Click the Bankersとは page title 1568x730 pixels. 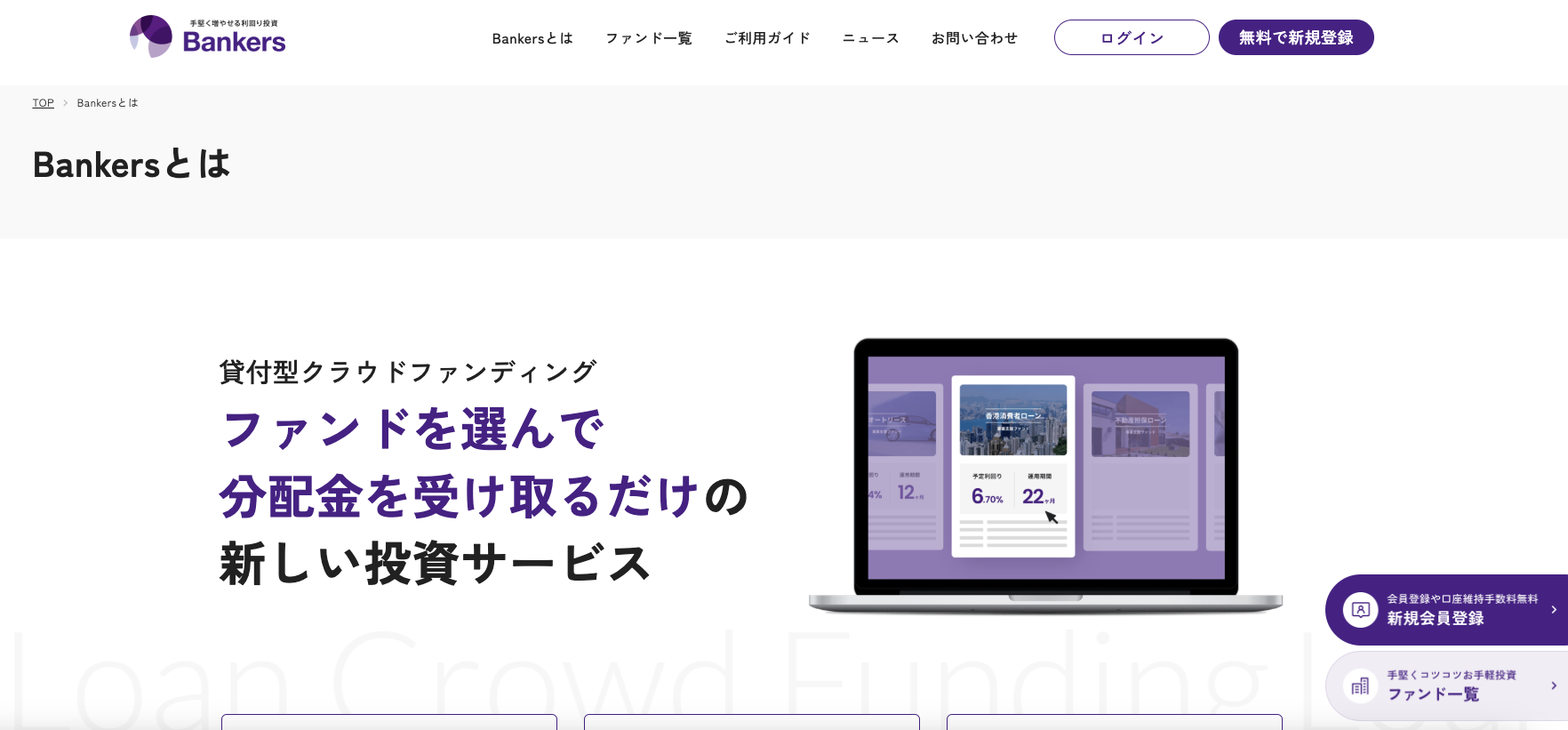click(x=132, y=164)
